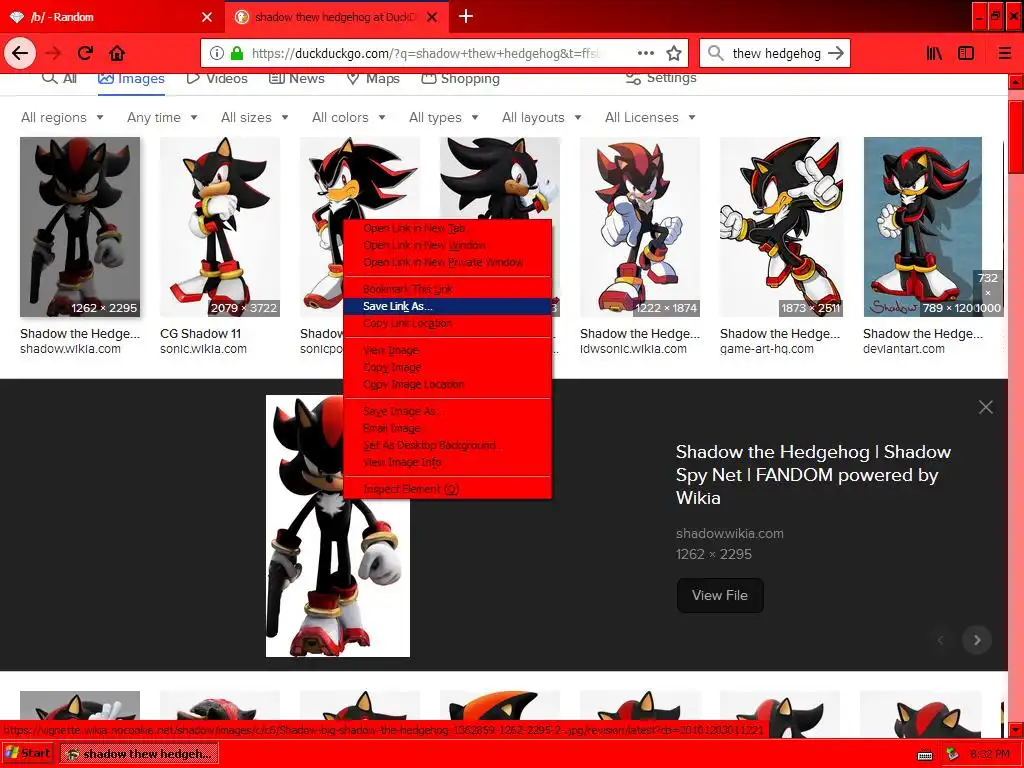The height and width of the screenshot is (768, 1024).
Task: Choose Inspect Element (Q)
Action: (x=447, y=488)
